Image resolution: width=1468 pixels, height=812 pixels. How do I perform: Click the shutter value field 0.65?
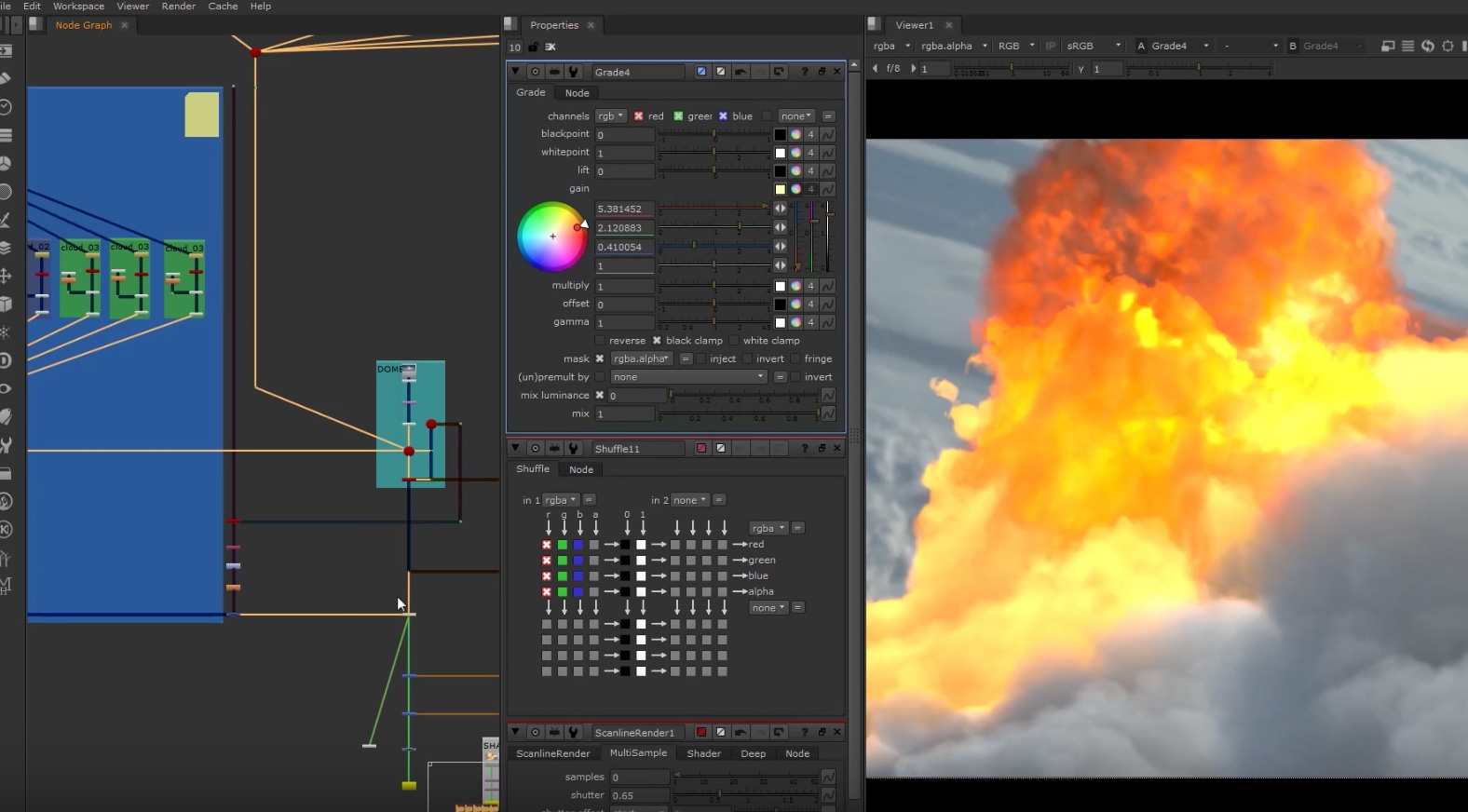click(640, 795)
